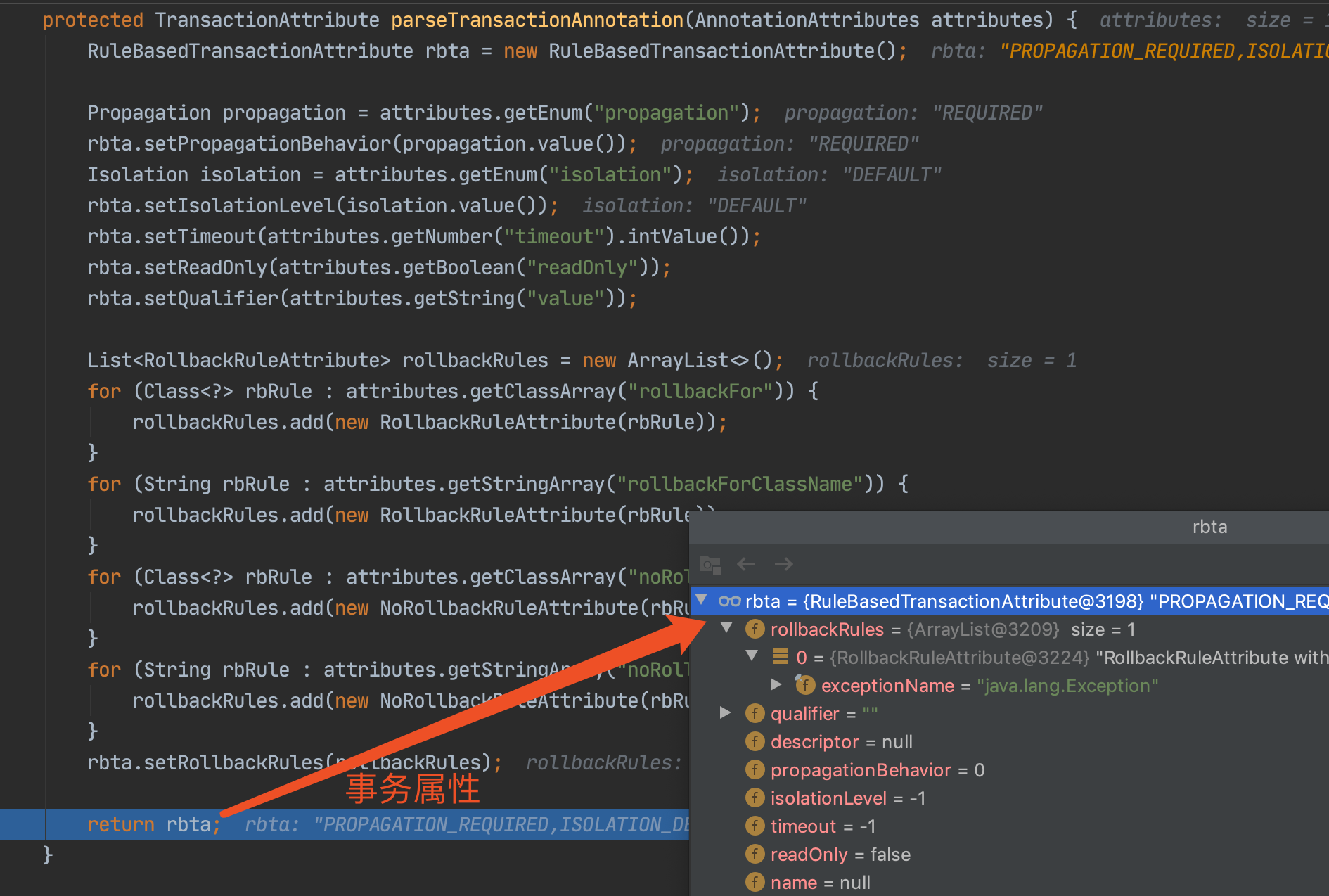This screenshot has width=1329, height=896.
Task: Click the field icon next to name
Action: click(755, 883)
